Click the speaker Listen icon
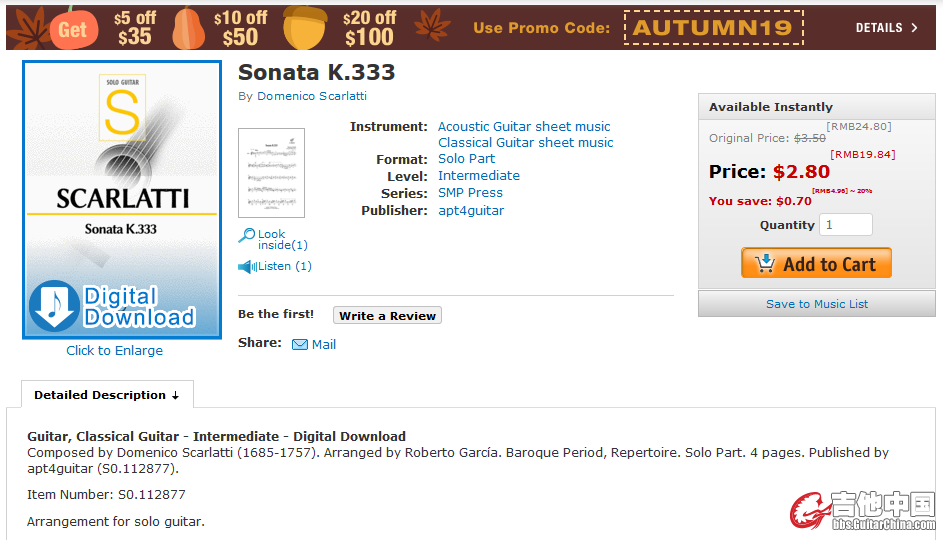This screenshot has height=540, width=943. tap(247, 266)
